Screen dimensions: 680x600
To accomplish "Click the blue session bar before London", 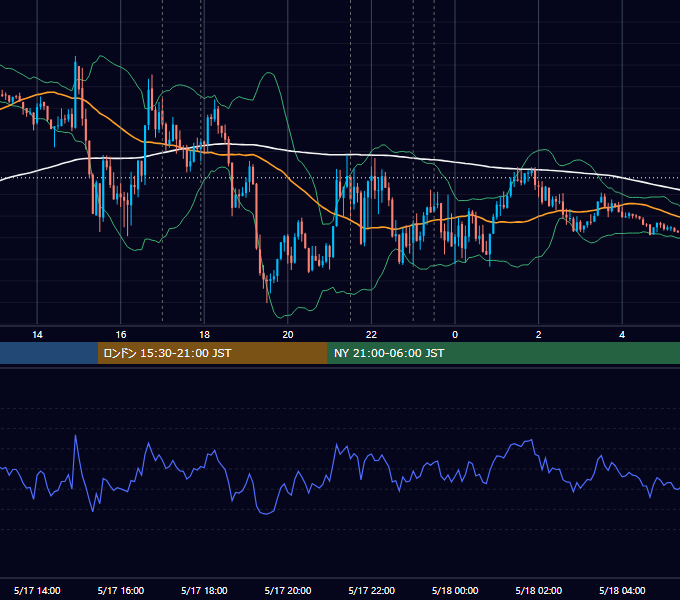I will tap(49, 353).
